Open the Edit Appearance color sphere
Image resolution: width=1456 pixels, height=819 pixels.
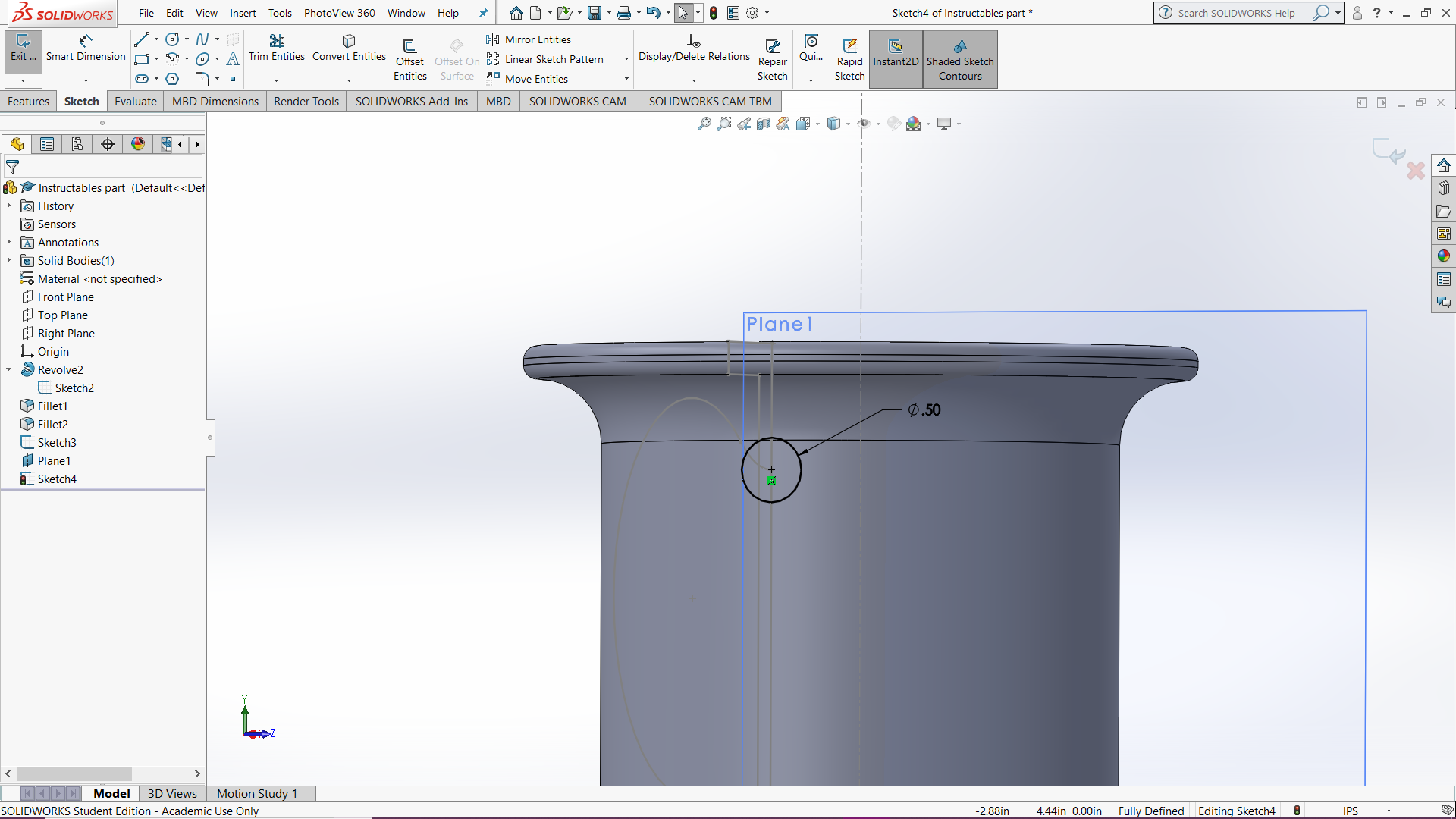pos(914,123)
